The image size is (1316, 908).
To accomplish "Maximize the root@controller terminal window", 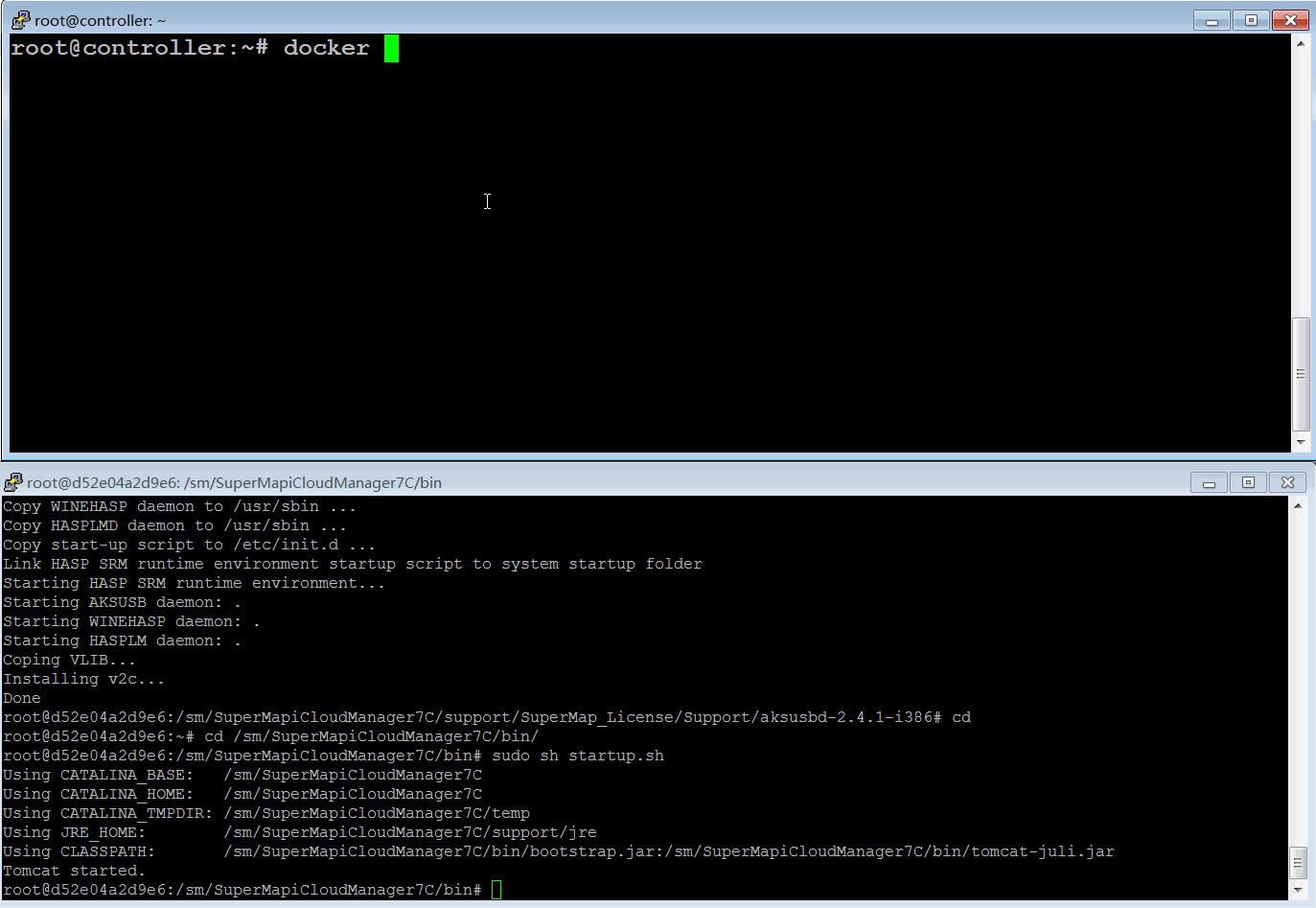I will pos(1251,20).
